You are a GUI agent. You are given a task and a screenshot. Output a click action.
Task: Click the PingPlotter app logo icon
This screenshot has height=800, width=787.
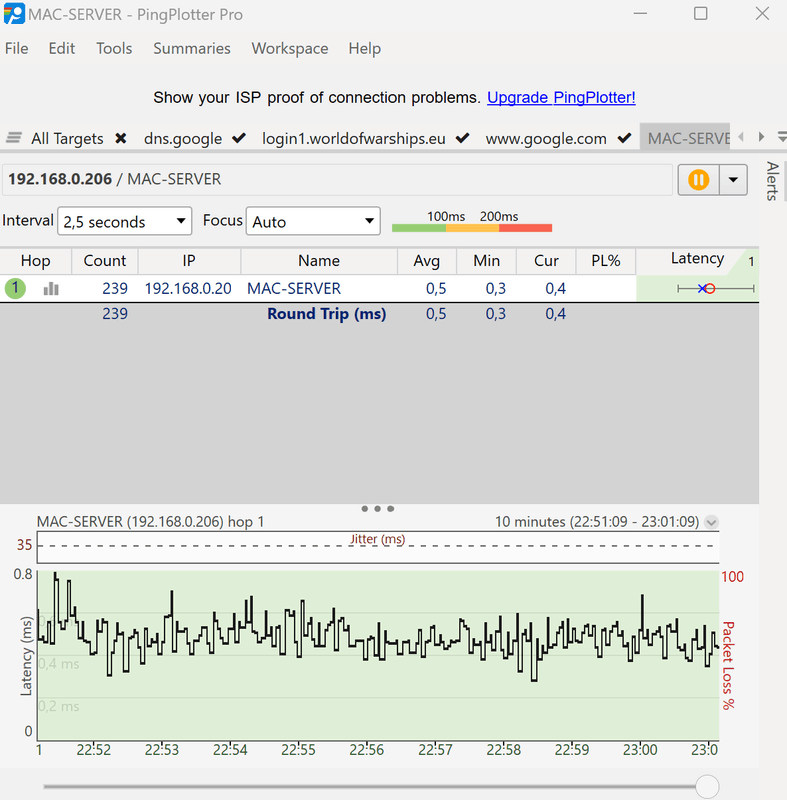(14, 14)
